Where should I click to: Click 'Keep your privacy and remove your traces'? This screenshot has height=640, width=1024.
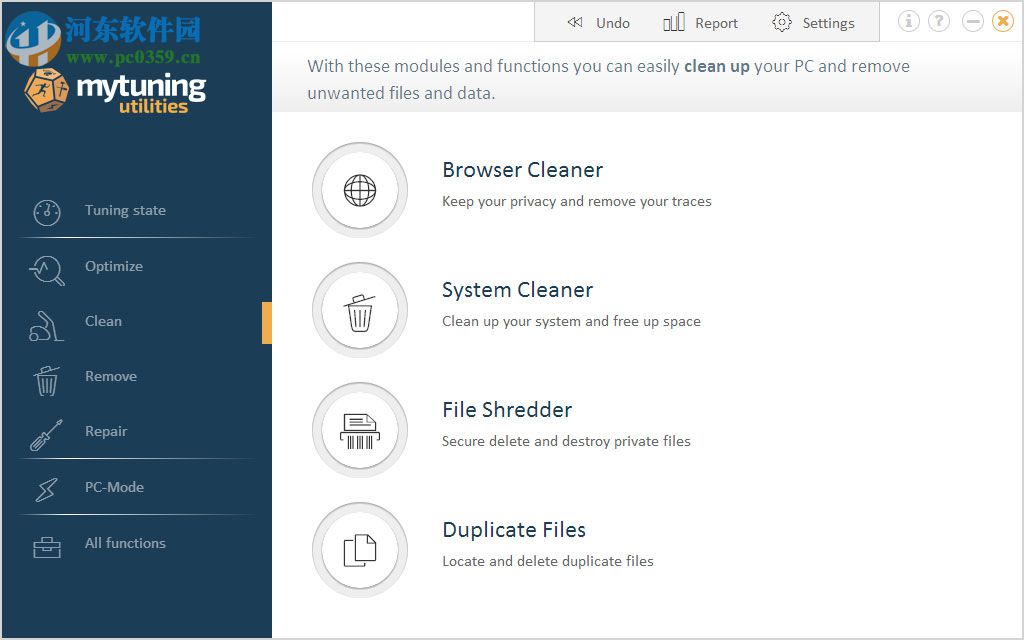[x=577, y=201]
